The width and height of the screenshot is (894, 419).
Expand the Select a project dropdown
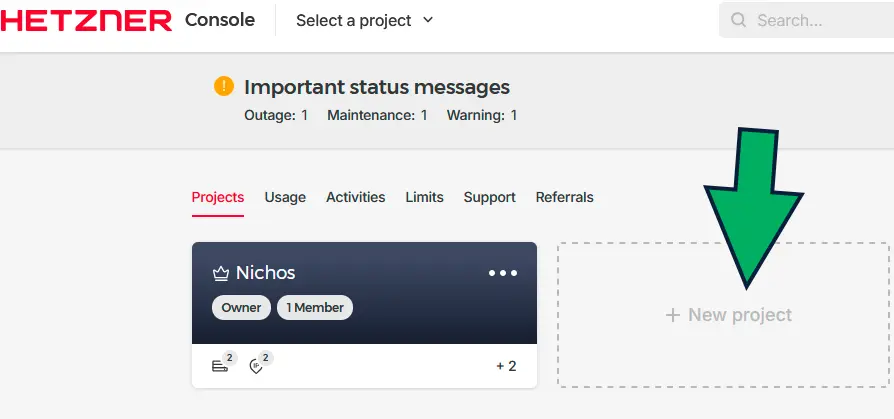[365, 21]
